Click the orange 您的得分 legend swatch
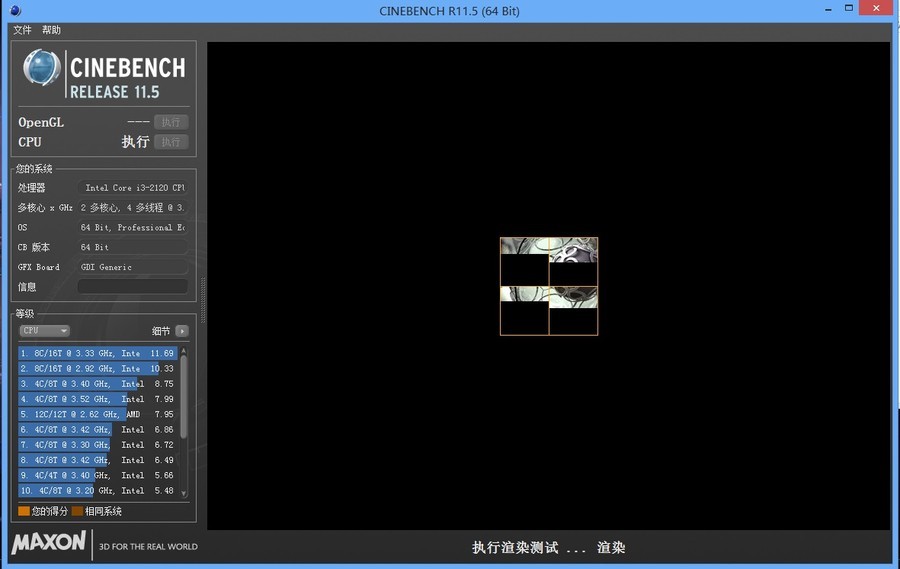The image size is (900, 569). click(24, 511)
